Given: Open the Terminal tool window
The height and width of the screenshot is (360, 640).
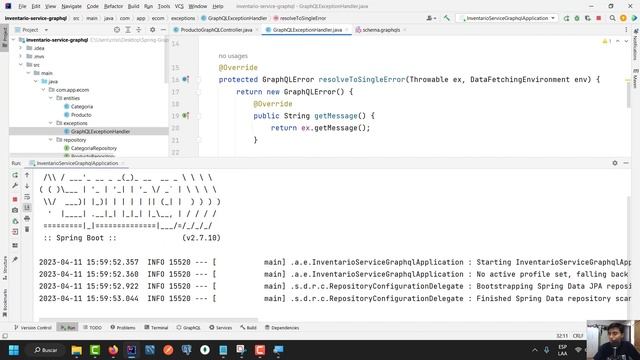Looking at the screenshot, I should pyautogui.click(x=156, y=327).
